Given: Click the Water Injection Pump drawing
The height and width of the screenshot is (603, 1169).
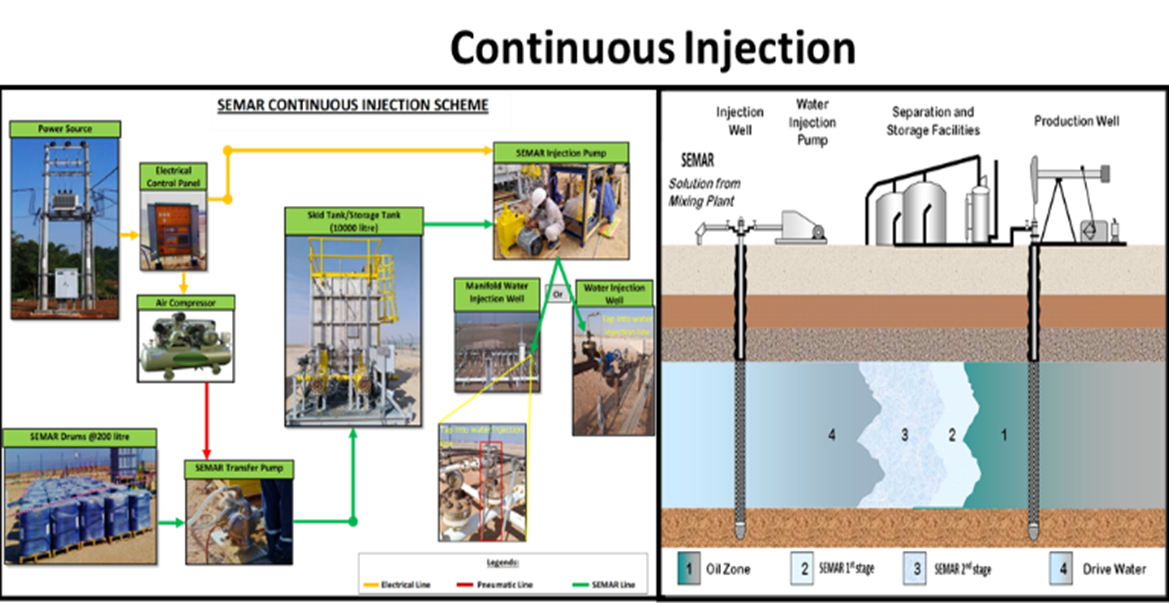Looking at the screenshot, I should 795,227.
